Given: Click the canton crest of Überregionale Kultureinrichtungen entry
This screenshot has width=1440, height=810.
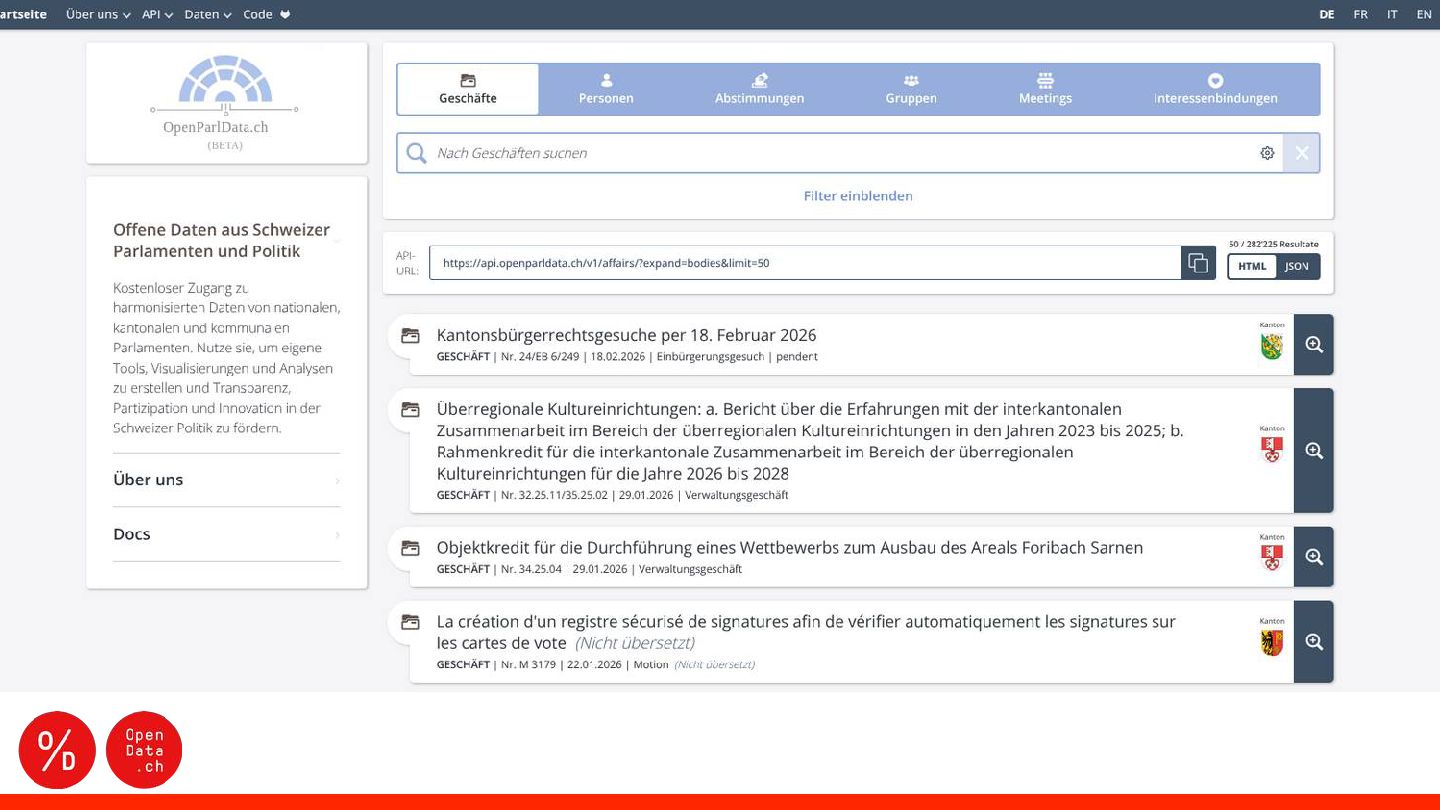Looking at the screenshot, I should click(1271, 450).
